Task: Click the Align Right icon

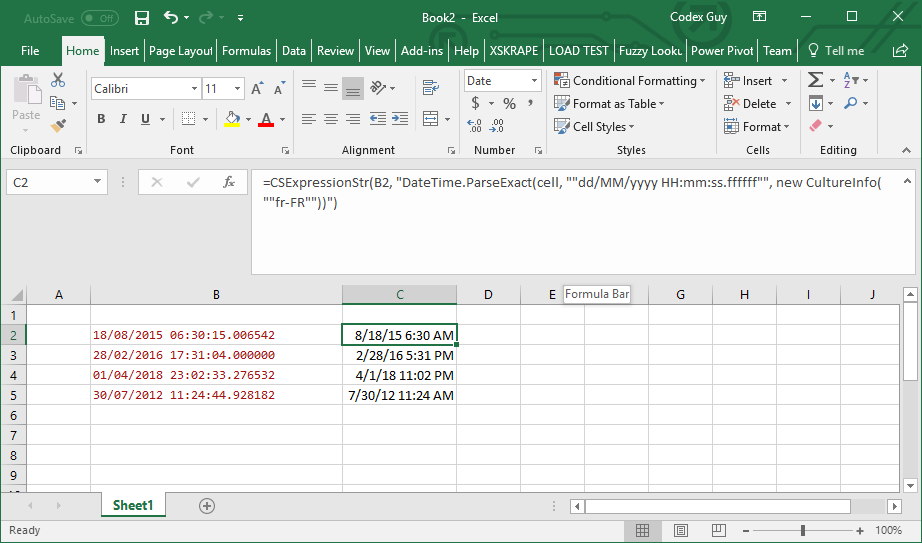Action: click(353, 119)
